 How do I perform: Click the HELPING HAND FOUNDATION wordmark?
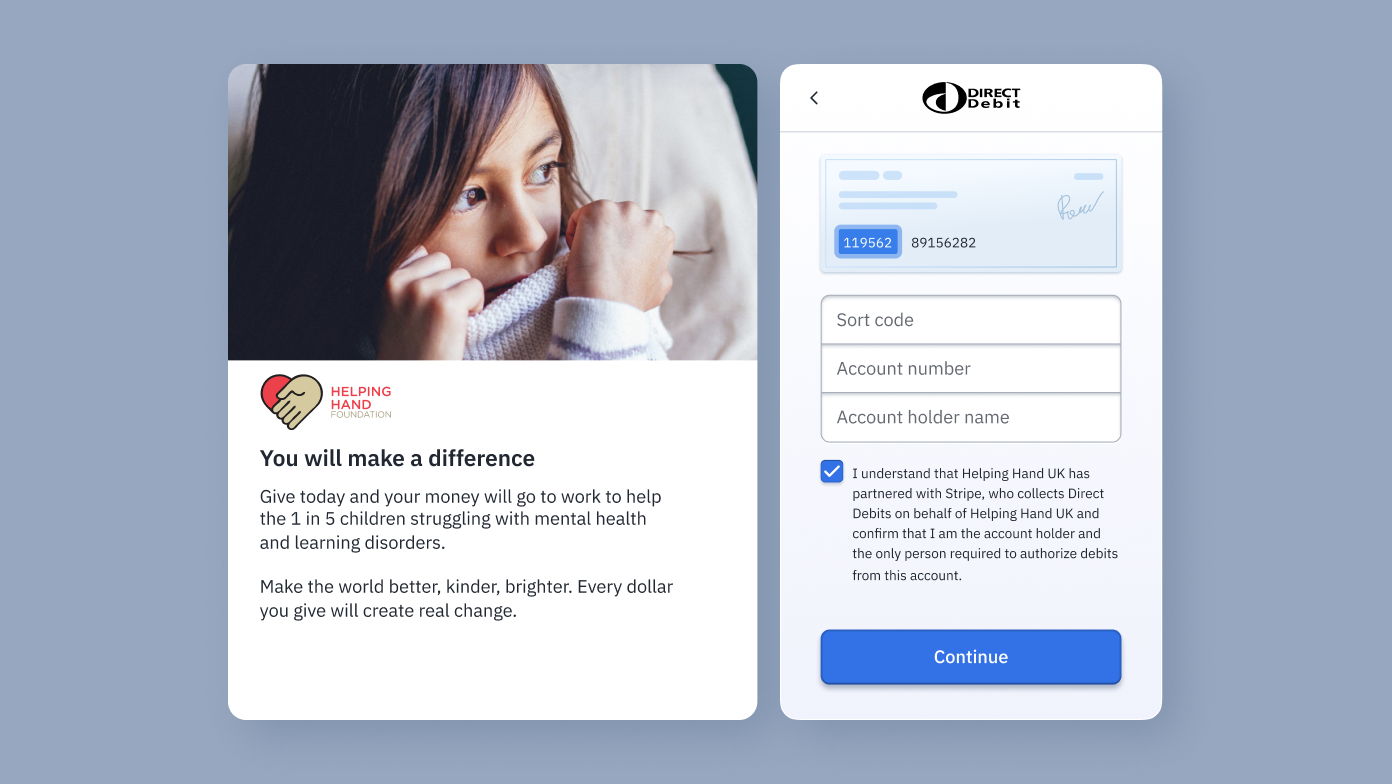tap(361, 400)
